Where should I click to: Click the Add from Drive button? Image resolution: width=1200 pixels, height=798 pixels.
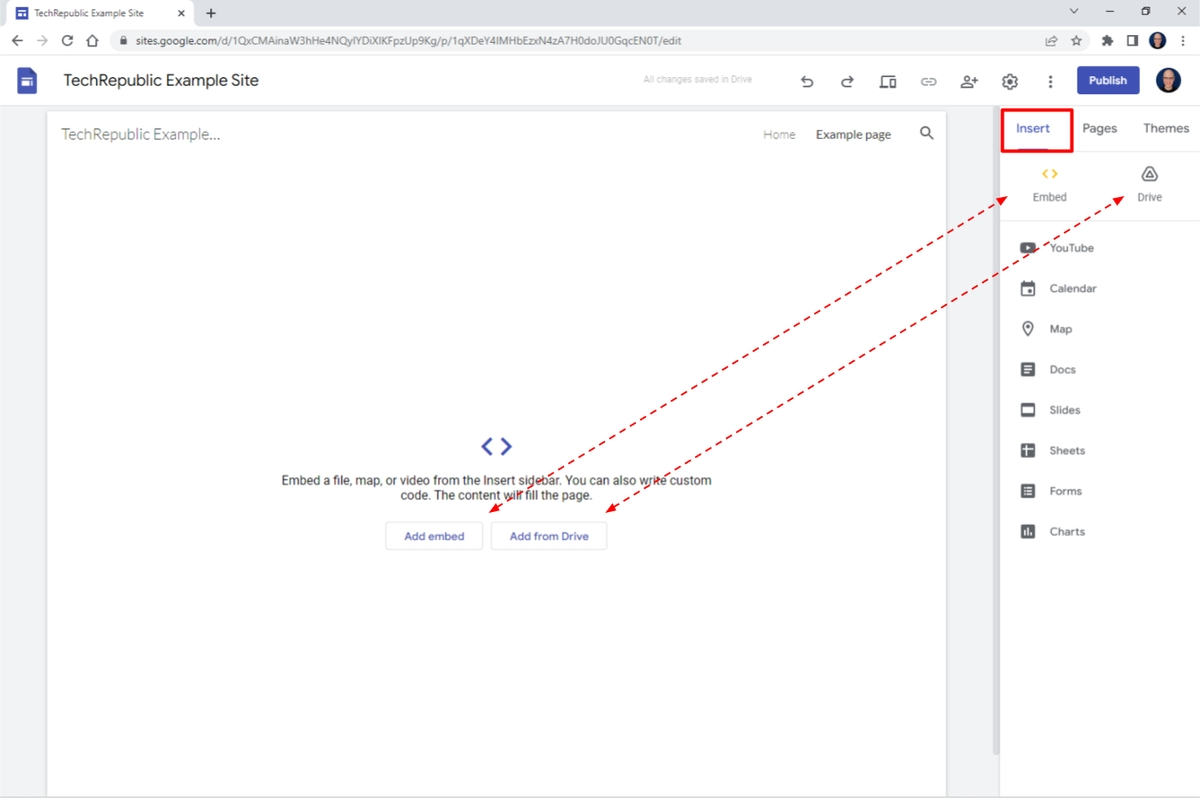point(549,536)
